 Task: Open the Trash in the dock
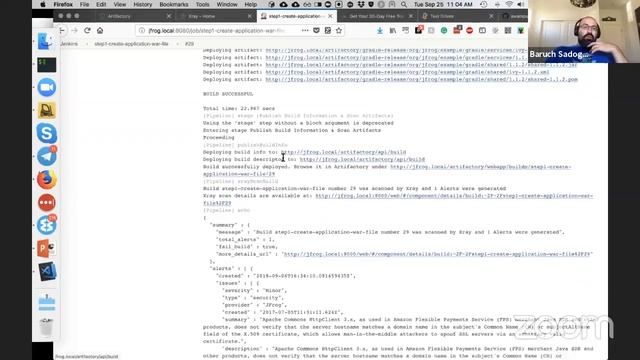point(47,327)
